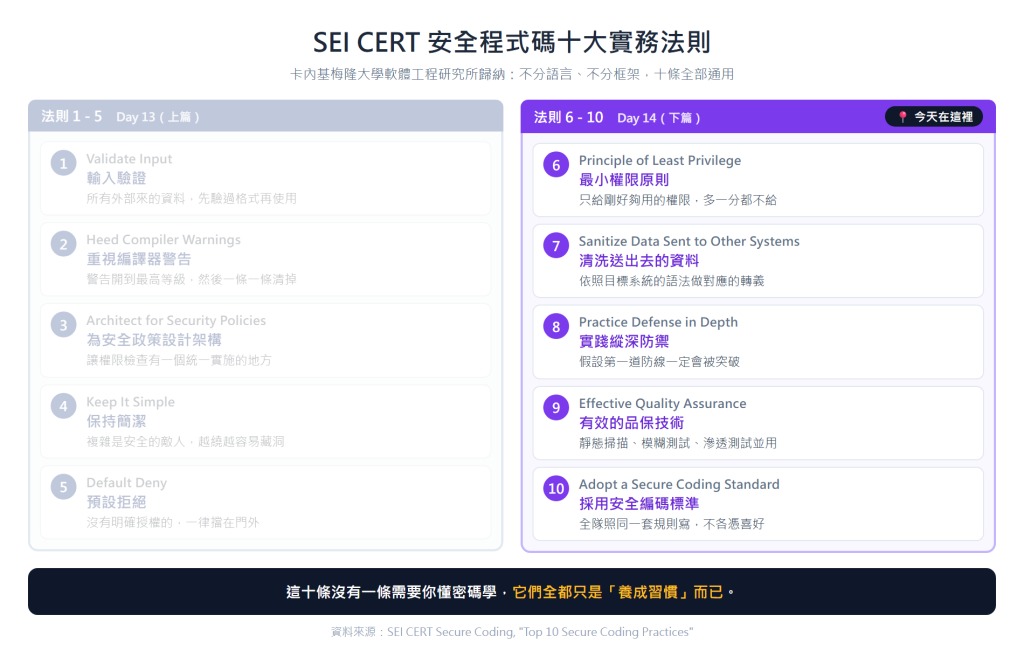
Task: Click the number 1 circle badge
Action: click(x=63, y=163)
